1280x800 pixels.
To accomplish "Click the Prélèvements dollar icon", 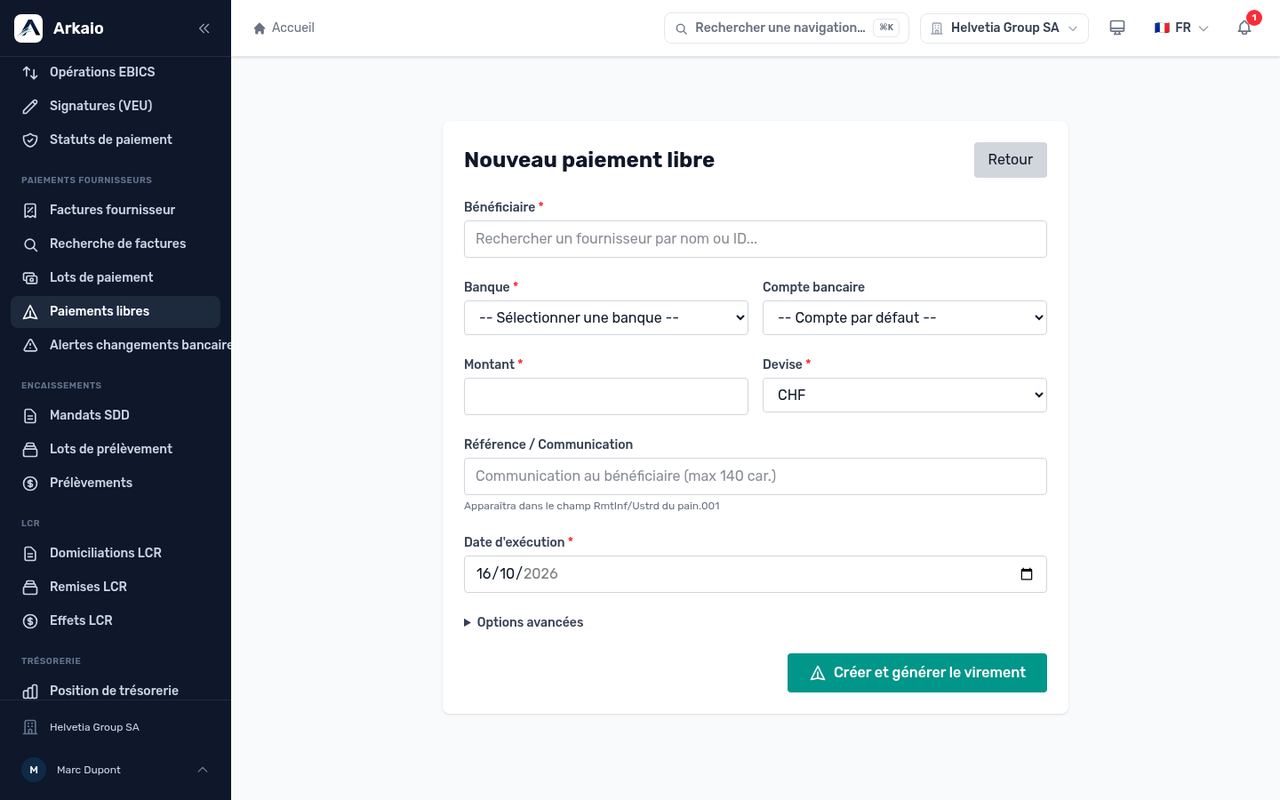I will 30,484.
